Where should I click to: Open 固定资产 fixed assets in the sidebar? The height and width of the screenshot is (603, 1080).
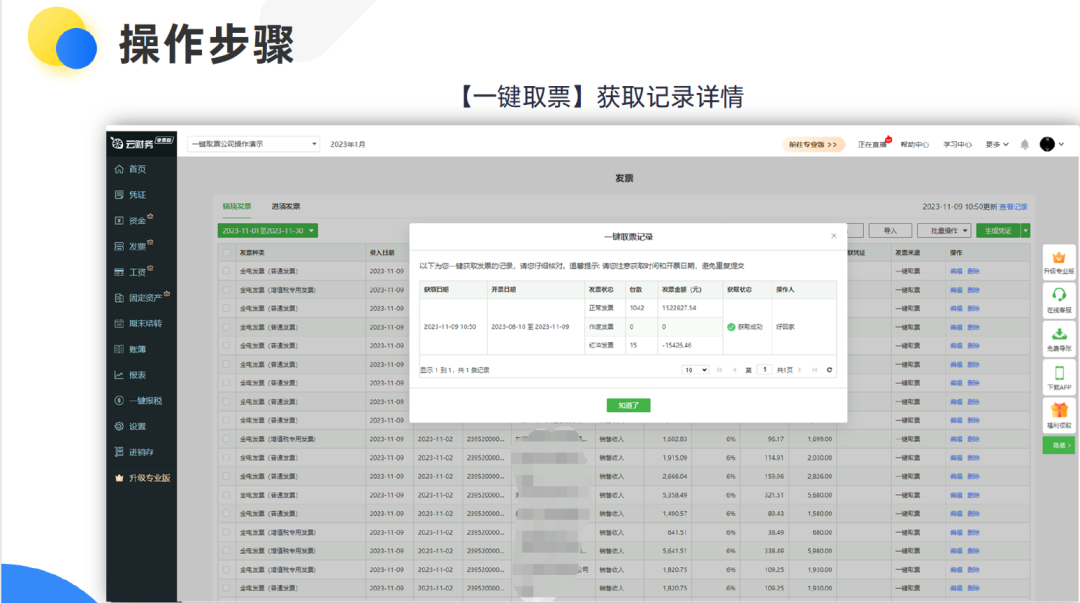(141, 298)
